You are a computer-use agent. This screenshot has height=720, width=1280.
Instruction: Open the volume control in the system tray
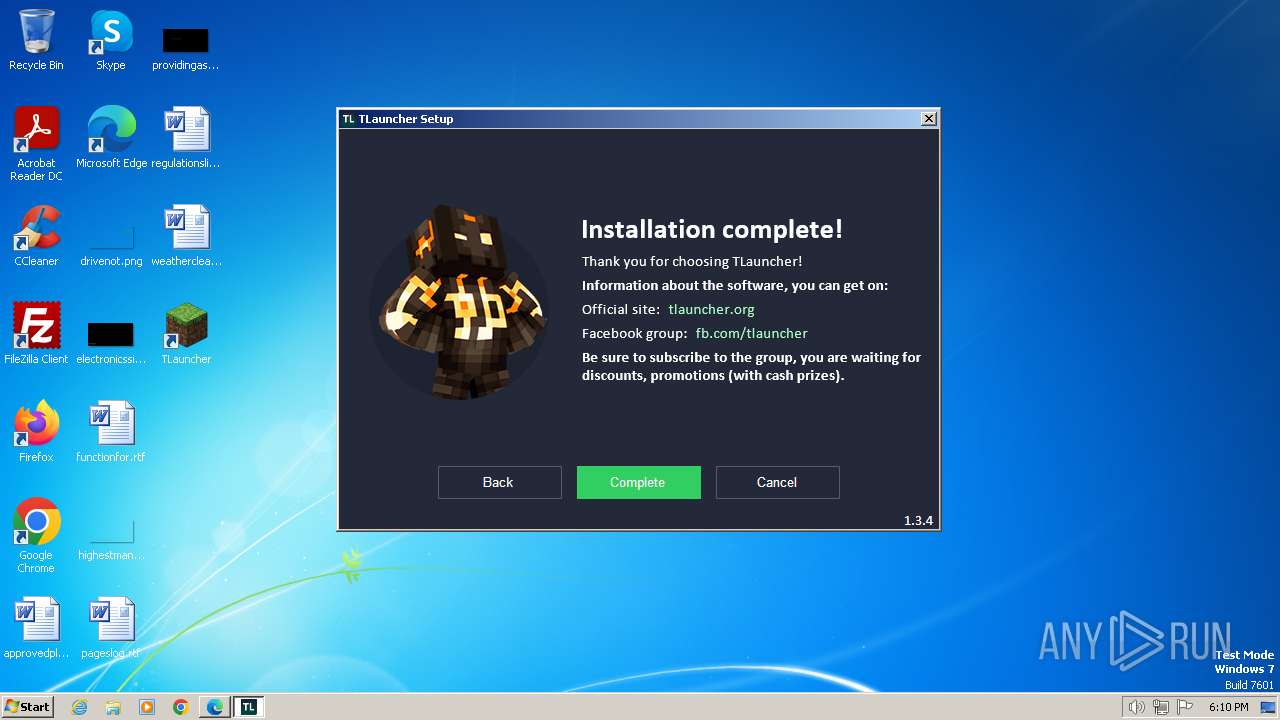(1137, 707)
